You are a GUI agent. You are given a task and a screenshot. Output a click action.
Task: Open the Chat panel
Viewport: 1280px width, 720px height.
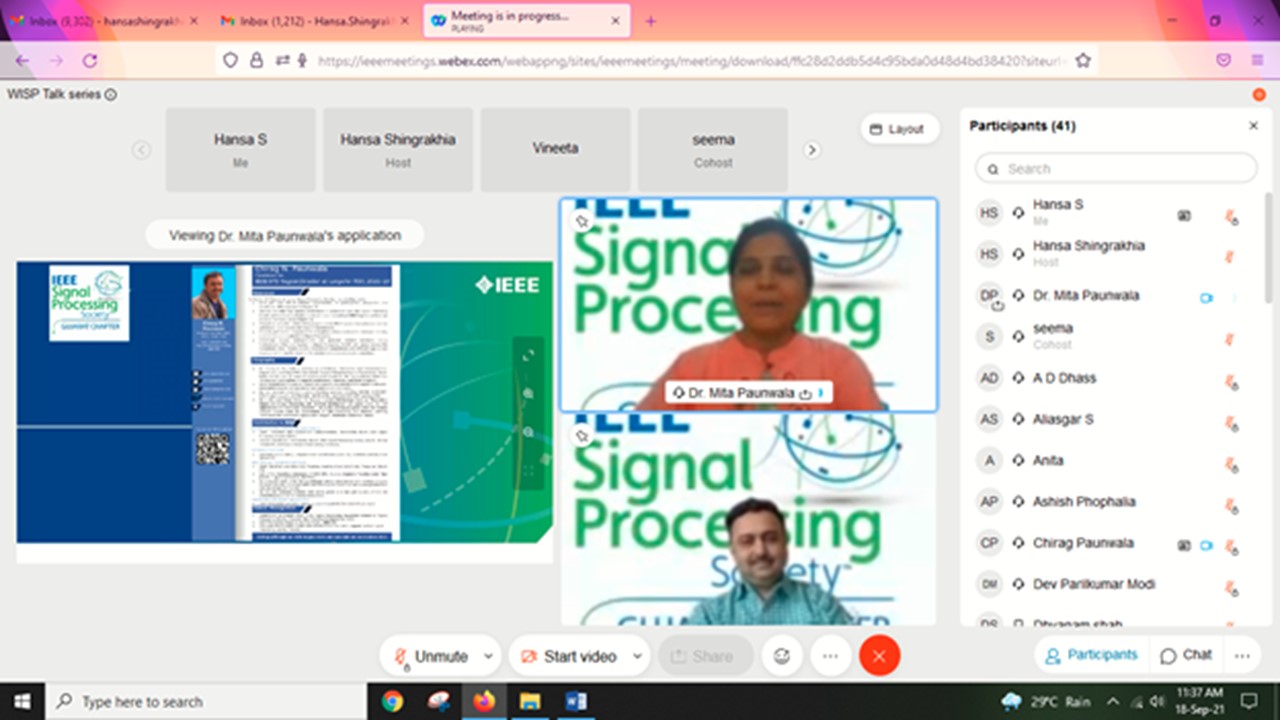(1186, 655)
